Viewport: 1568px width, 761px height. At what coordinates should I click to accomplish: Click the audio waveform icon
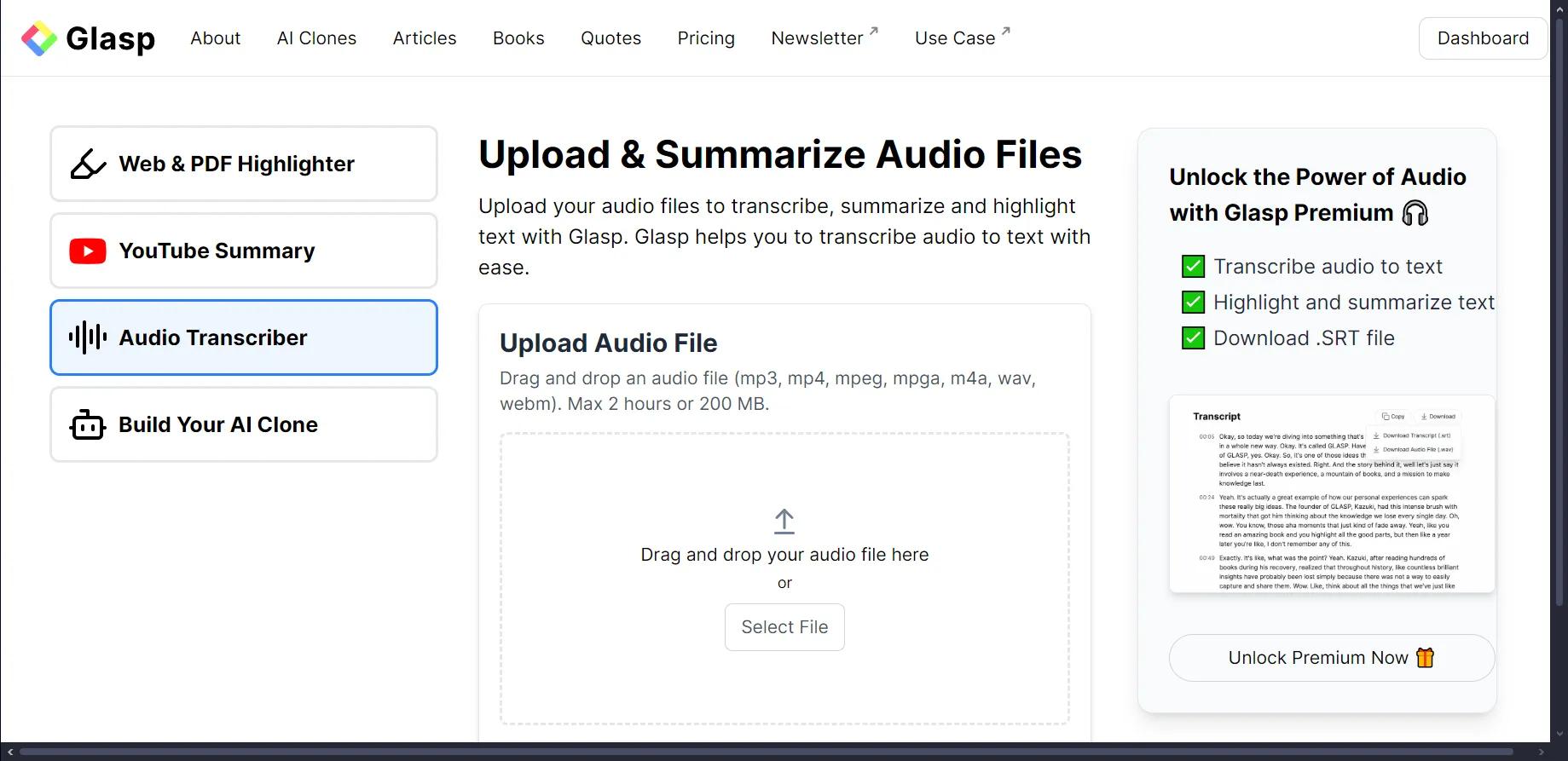tap(88, 337)
